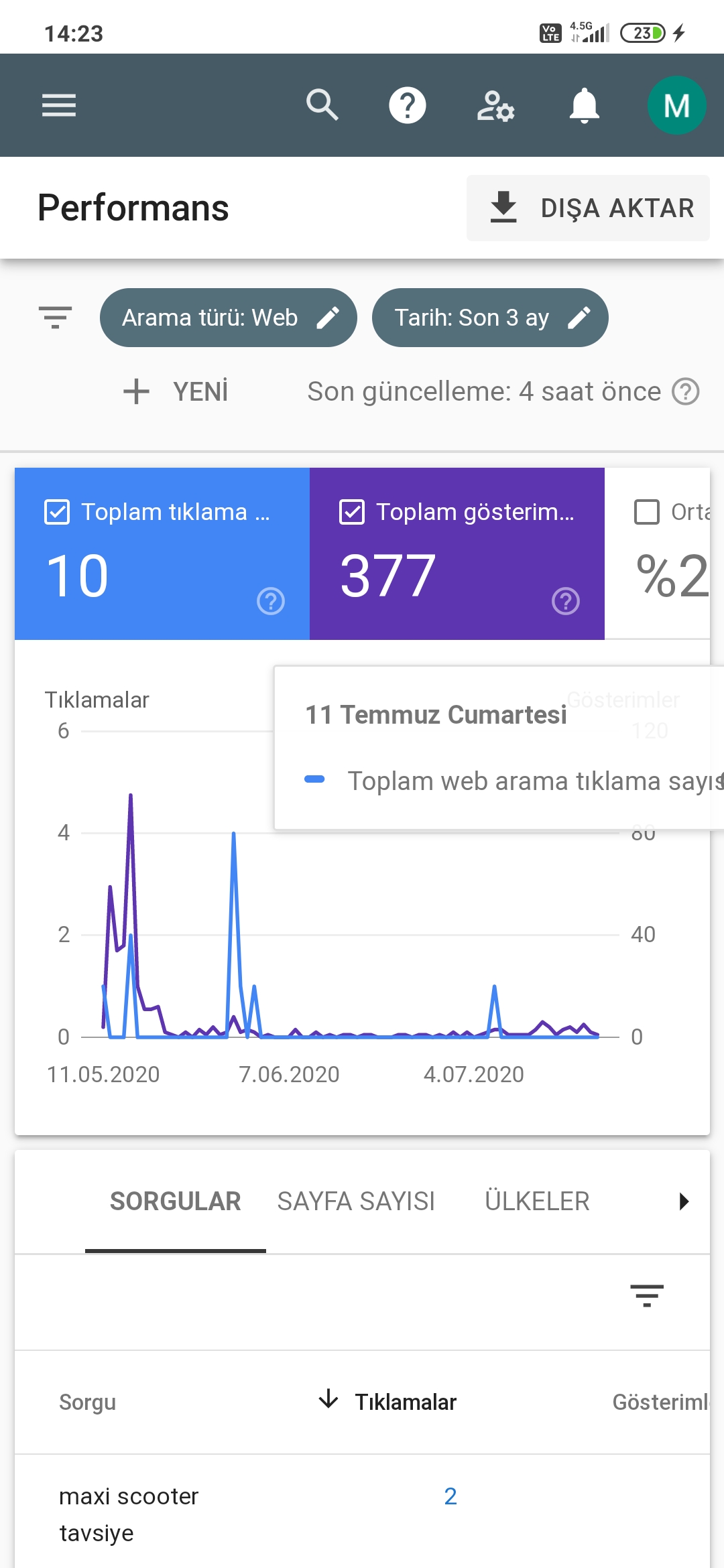Edit the Arama türü: Web filter
724x1568 pixels.
229,318
